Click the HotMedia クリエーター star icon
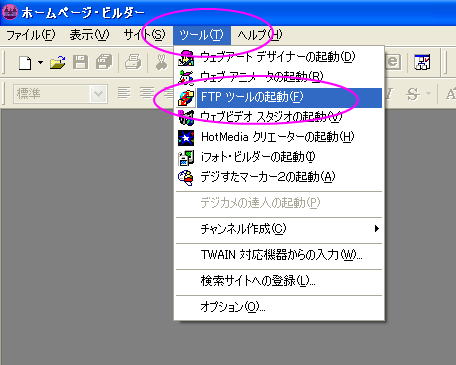Image resolution: width=456 pixels, height=365 pixels. pos(186,138)
